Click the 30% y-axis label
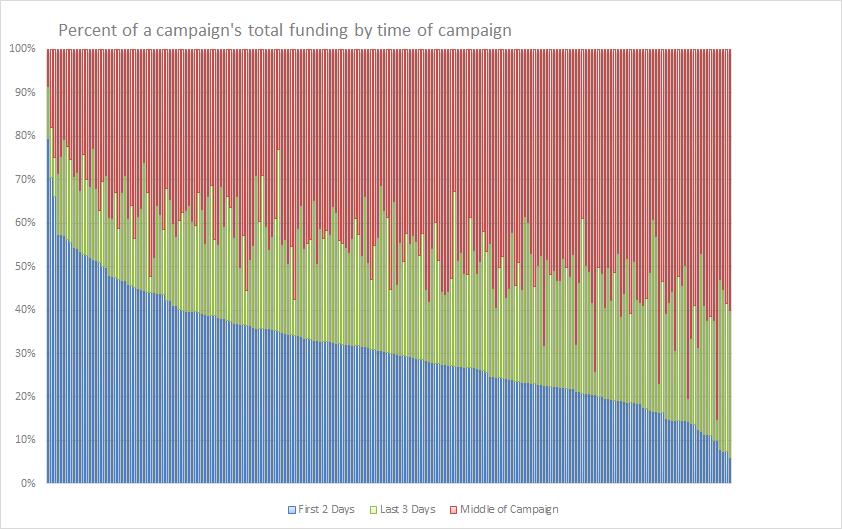 click(24, 353)
